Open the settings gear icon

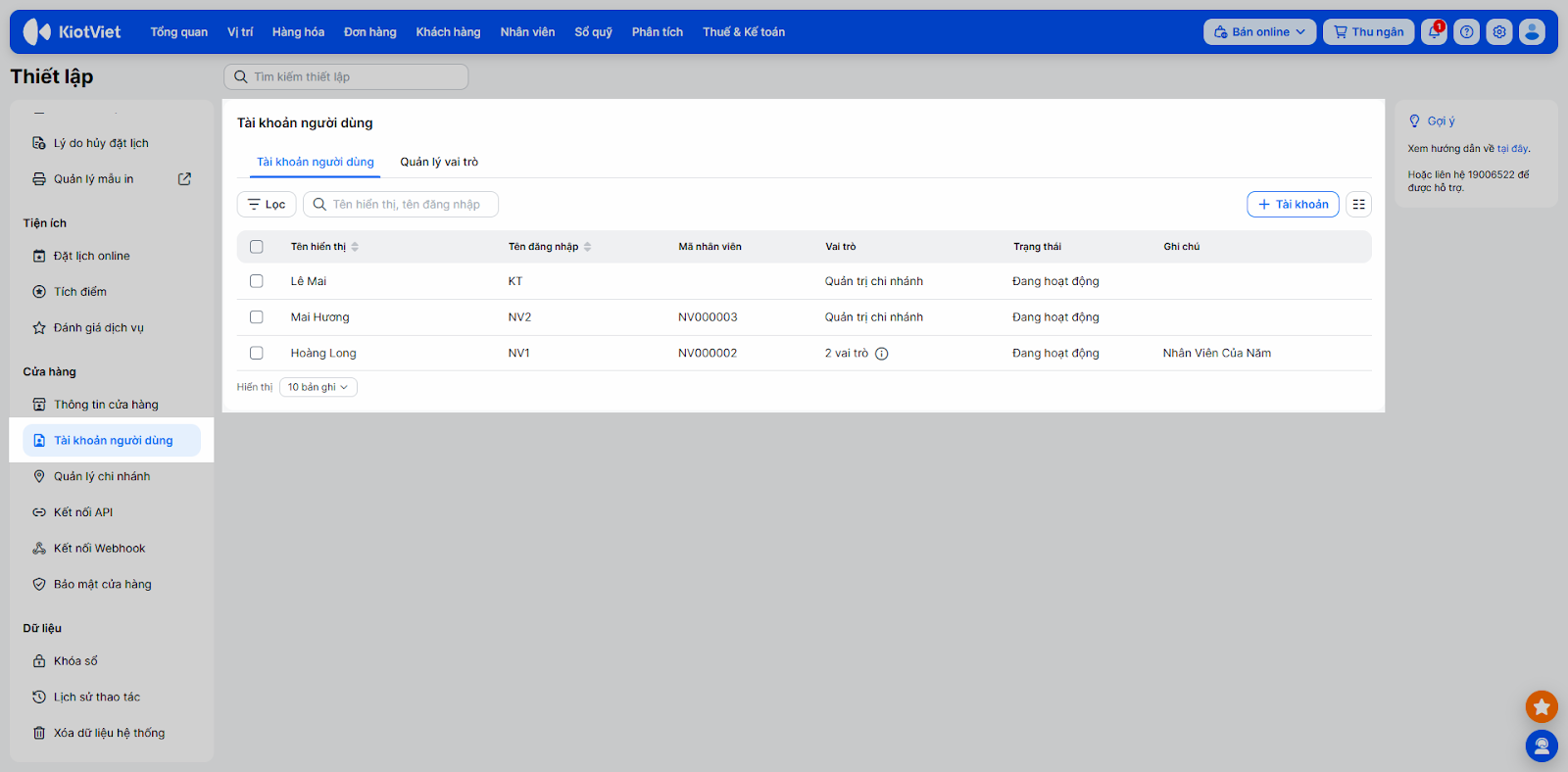click(1498, 32)
